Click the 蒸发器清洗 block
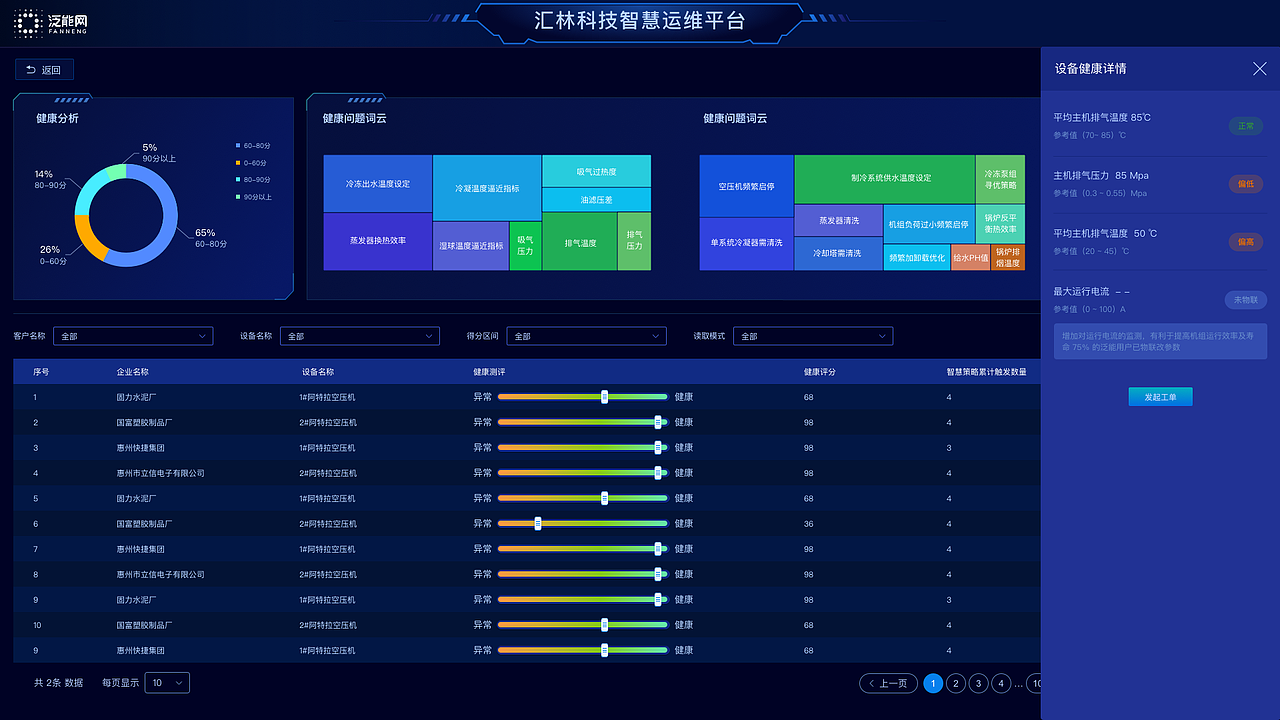Image resolution: width=1280 pixels, height=720 pixels. [839, 220]
